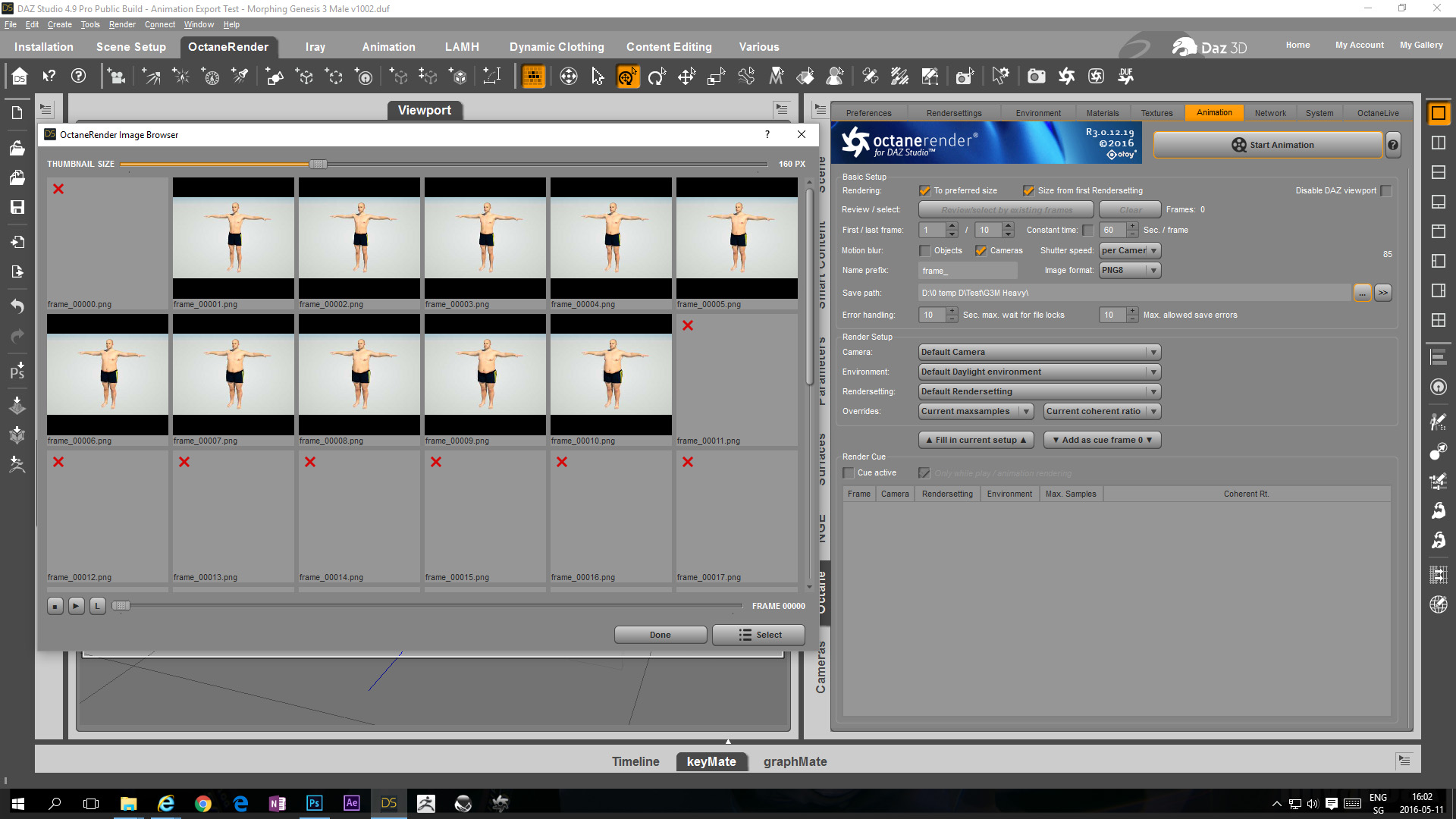Toggle the To preferred size checkbox
The height and width of the screenshot is (819, 1456).
coord(924,191)
